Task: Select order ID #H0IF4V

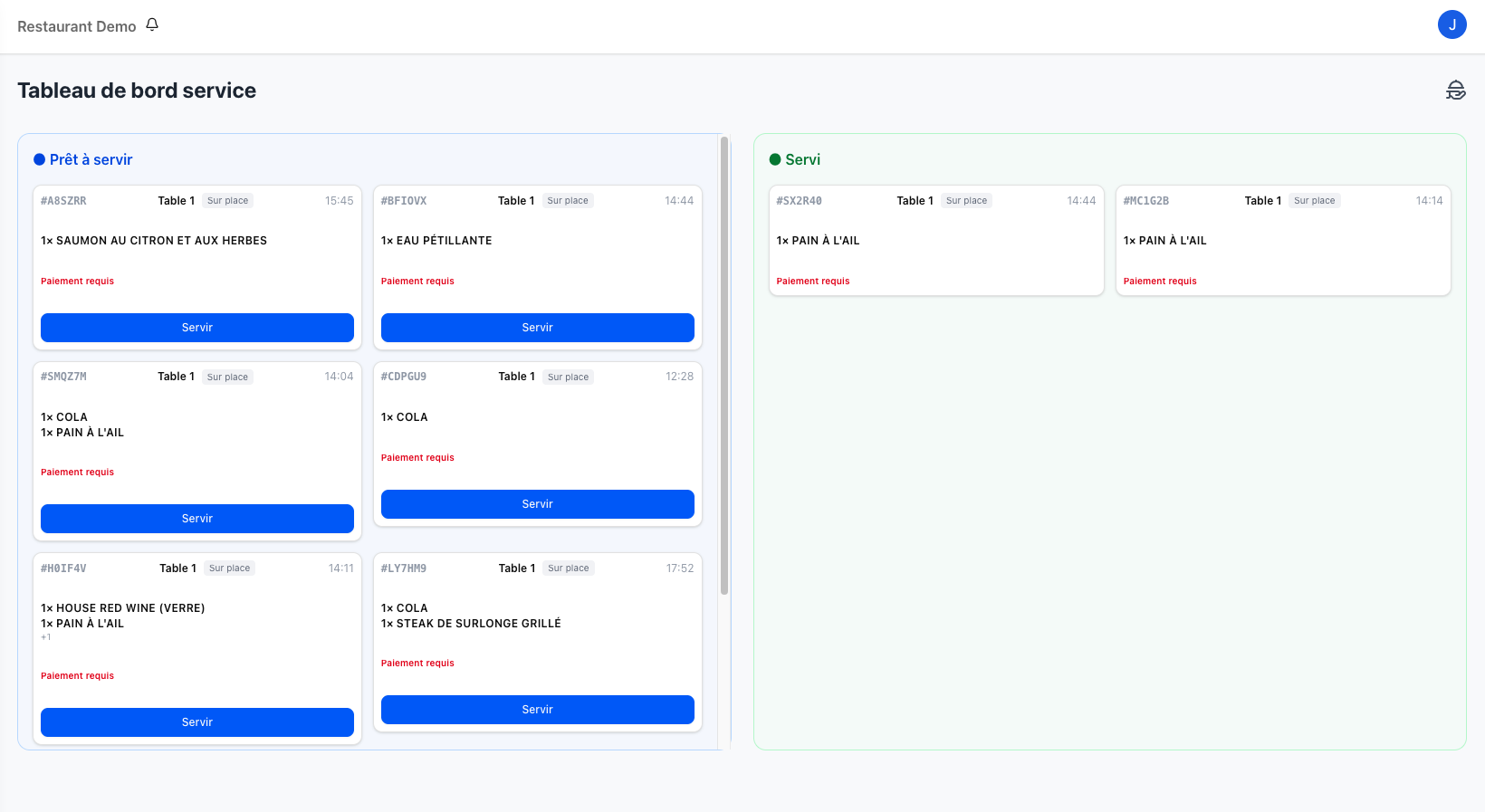Action: pyautogui.click(x=63, y=568)
